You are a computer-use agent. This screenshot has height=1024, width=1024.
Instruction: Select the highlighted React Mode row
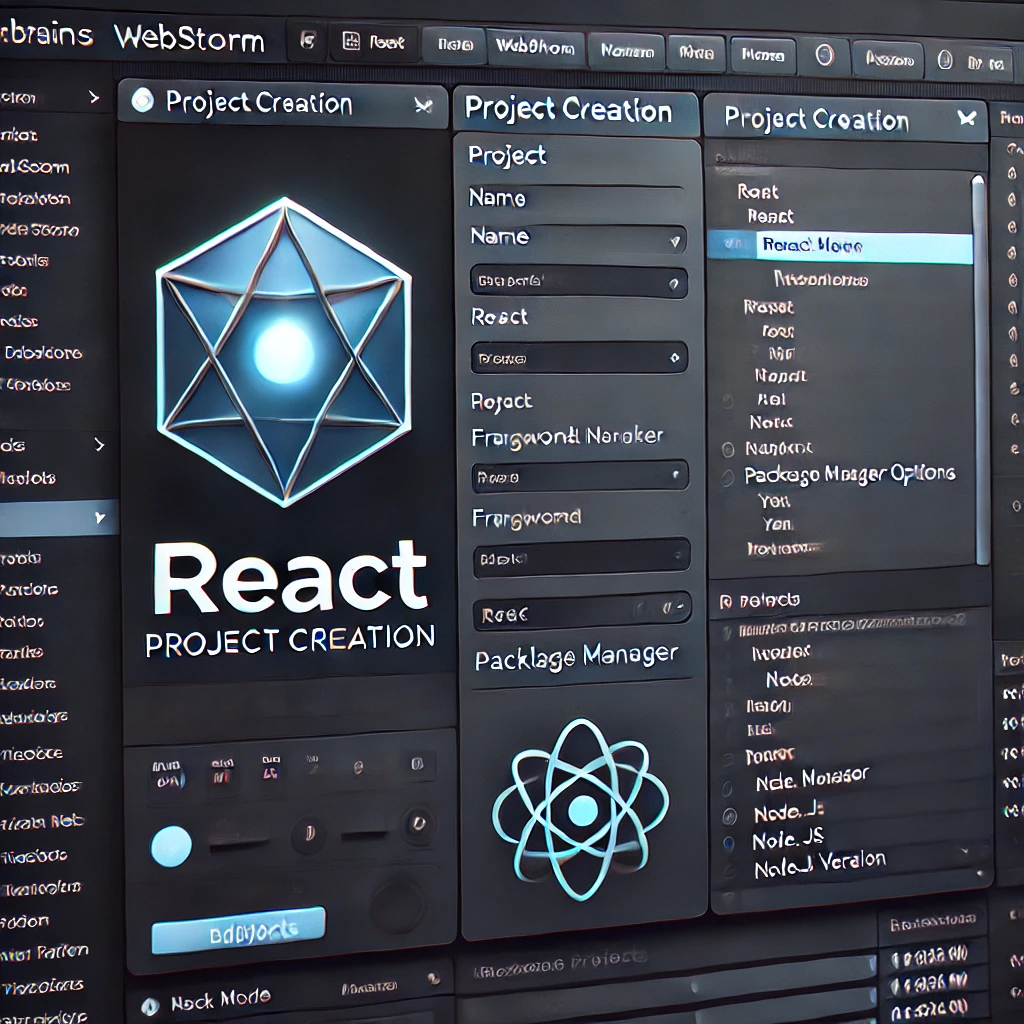coord(840,246)
